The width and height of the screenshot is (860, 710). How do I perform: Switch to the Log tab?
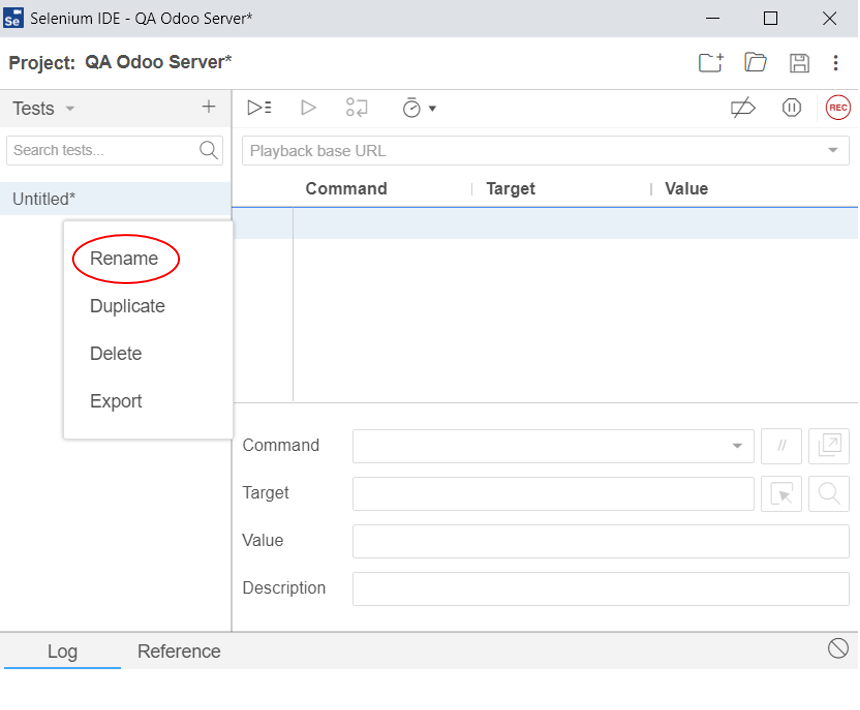click(x=63, y=651)
